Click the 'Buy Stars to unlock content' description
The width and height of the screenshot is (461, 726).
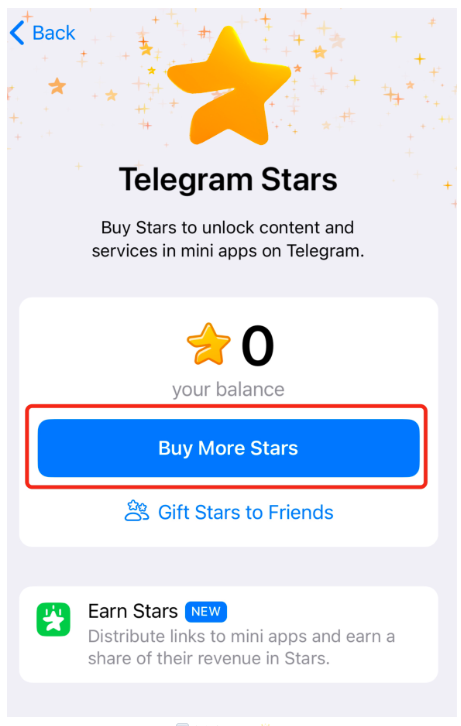228,239
